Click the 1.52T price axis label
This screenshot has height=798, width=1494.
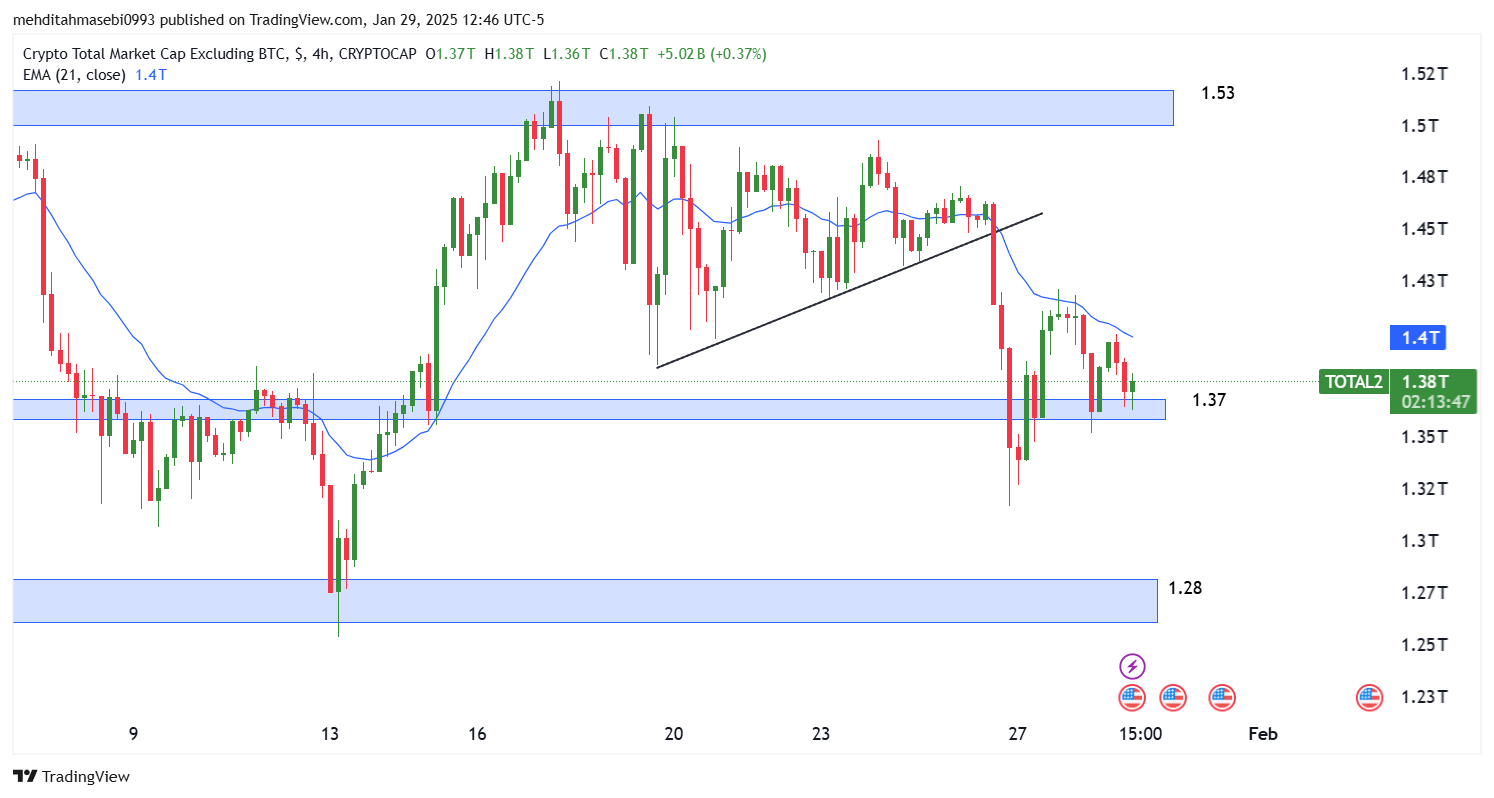pos(1424,74)
